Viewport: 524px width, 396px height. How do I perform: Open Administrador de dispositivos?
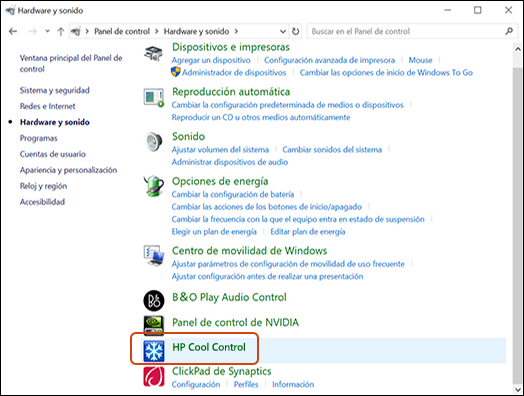click(x=234, y=73)
